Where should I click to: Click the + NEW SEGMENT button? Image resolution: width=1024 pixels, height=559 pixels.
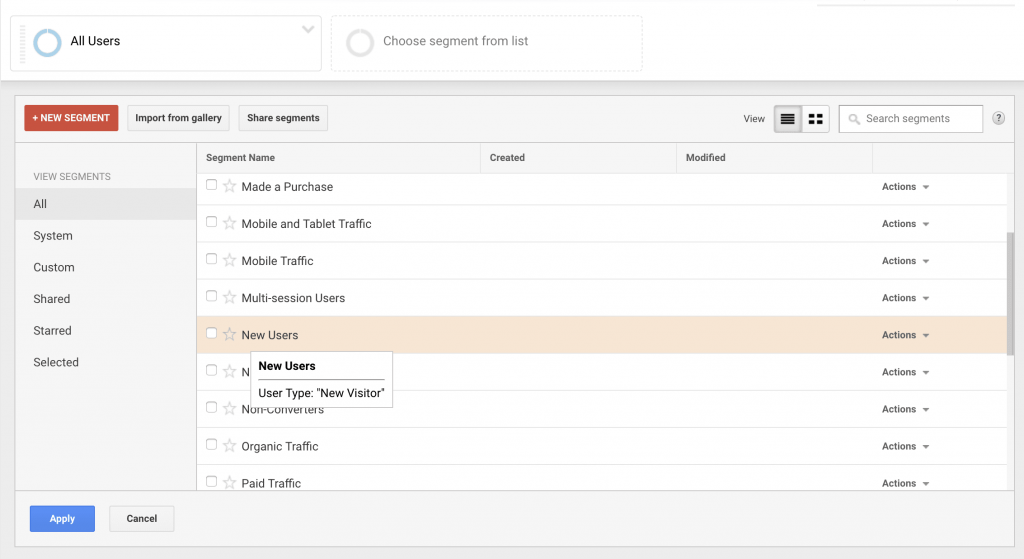(71, 118)
